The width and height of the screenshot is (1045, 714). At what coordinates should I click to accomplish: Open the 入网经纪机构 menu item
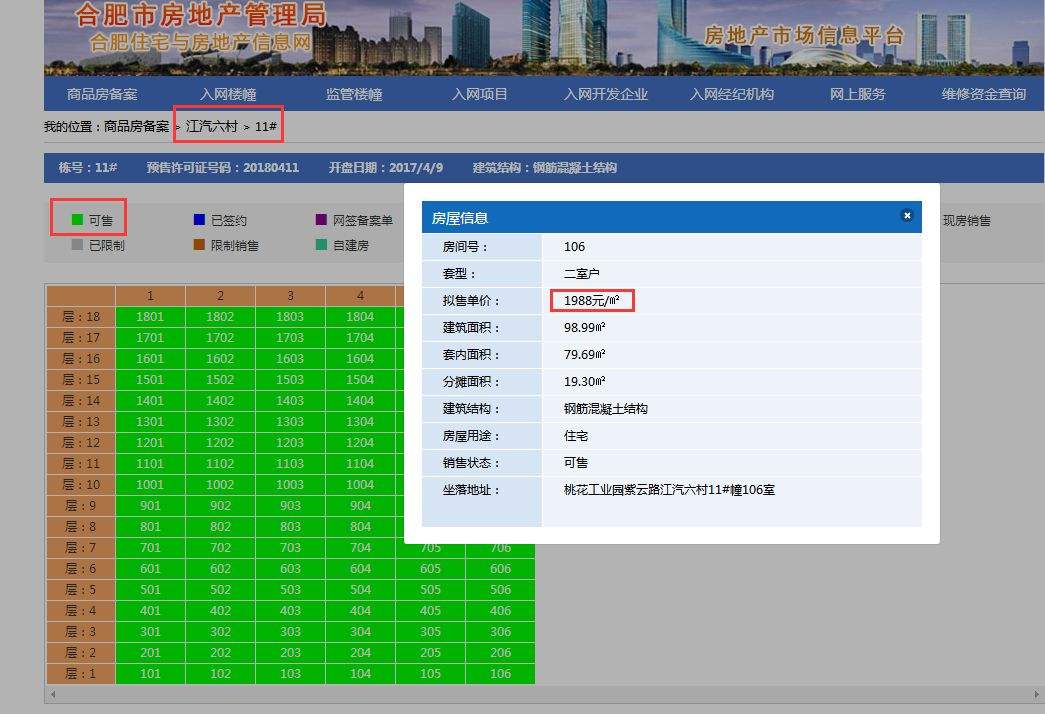(x=732, y=94)
